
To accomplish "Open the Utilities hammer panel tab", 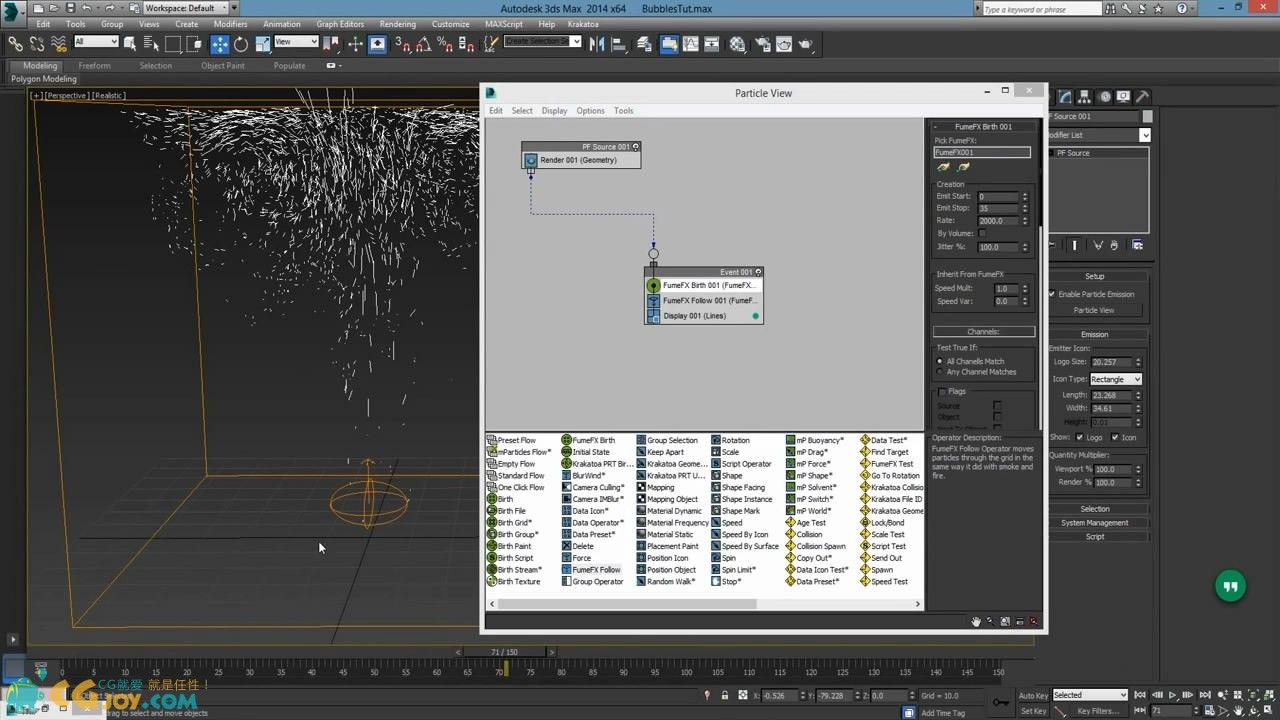I will click(1143, 97).
